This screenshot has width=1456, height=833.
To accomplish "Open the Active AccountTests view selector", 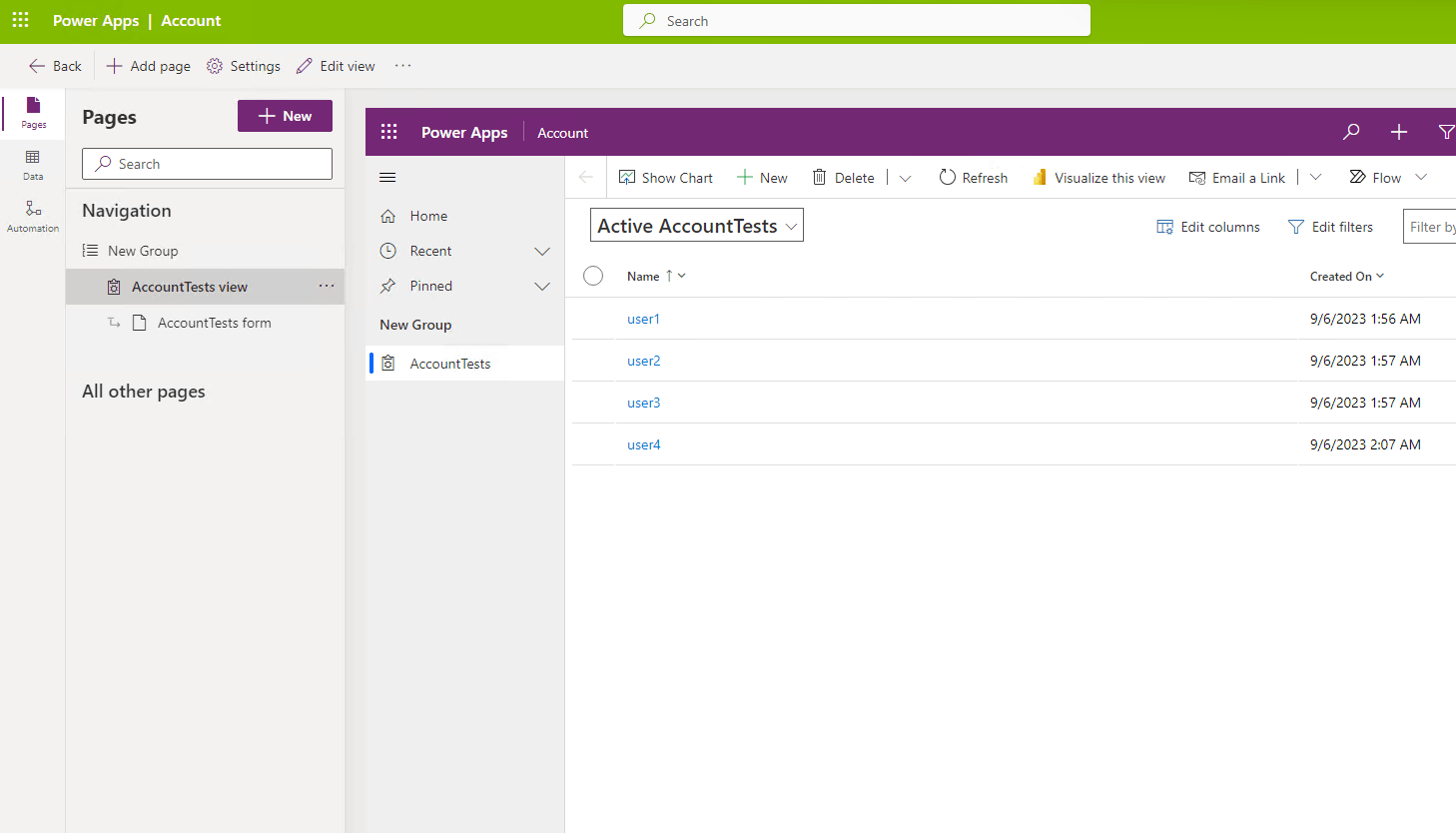I will coord(697,226).
